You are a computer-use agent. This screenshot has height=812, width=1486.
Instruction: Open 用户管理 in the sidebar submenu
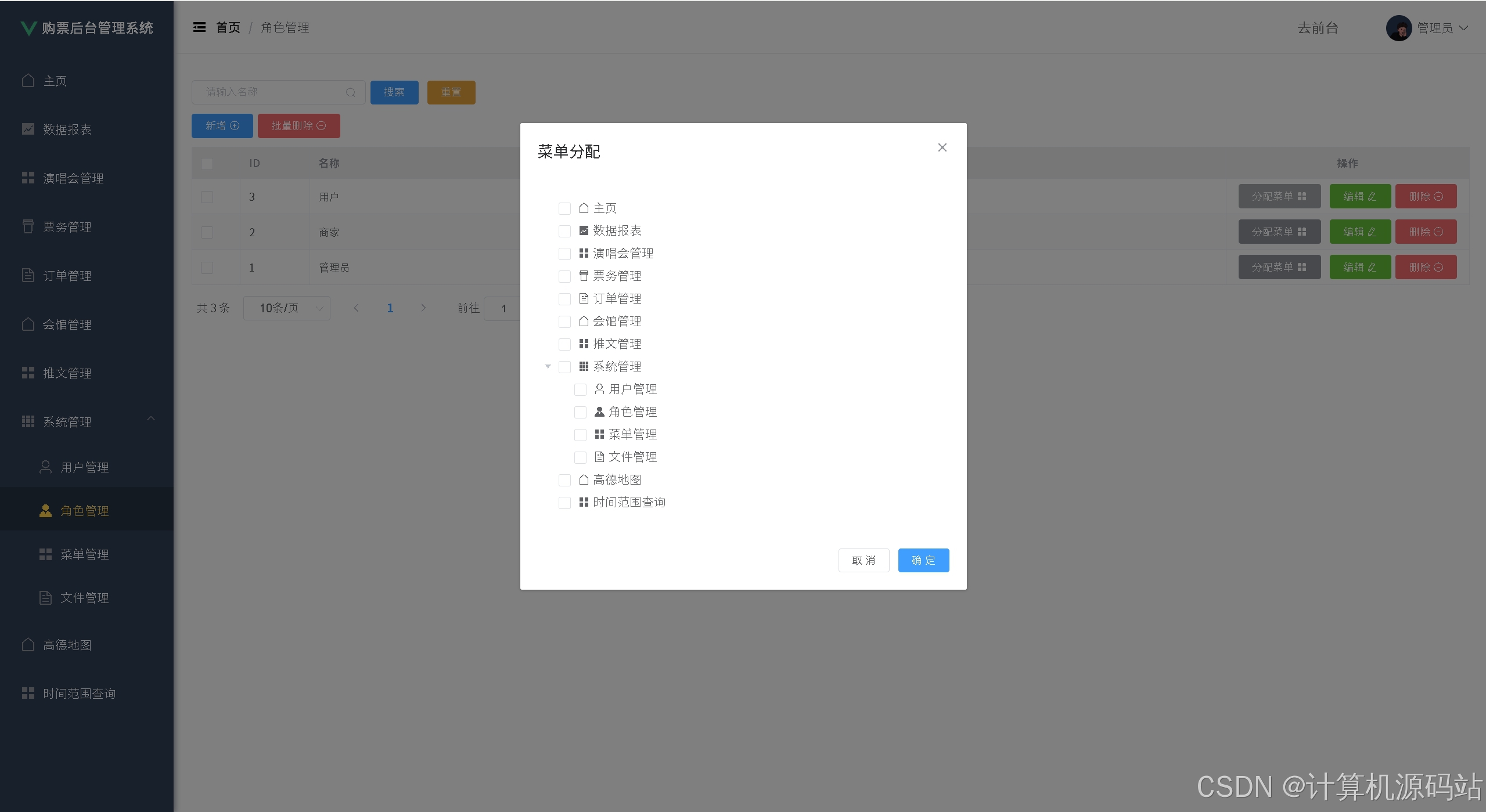pos(87,467)
